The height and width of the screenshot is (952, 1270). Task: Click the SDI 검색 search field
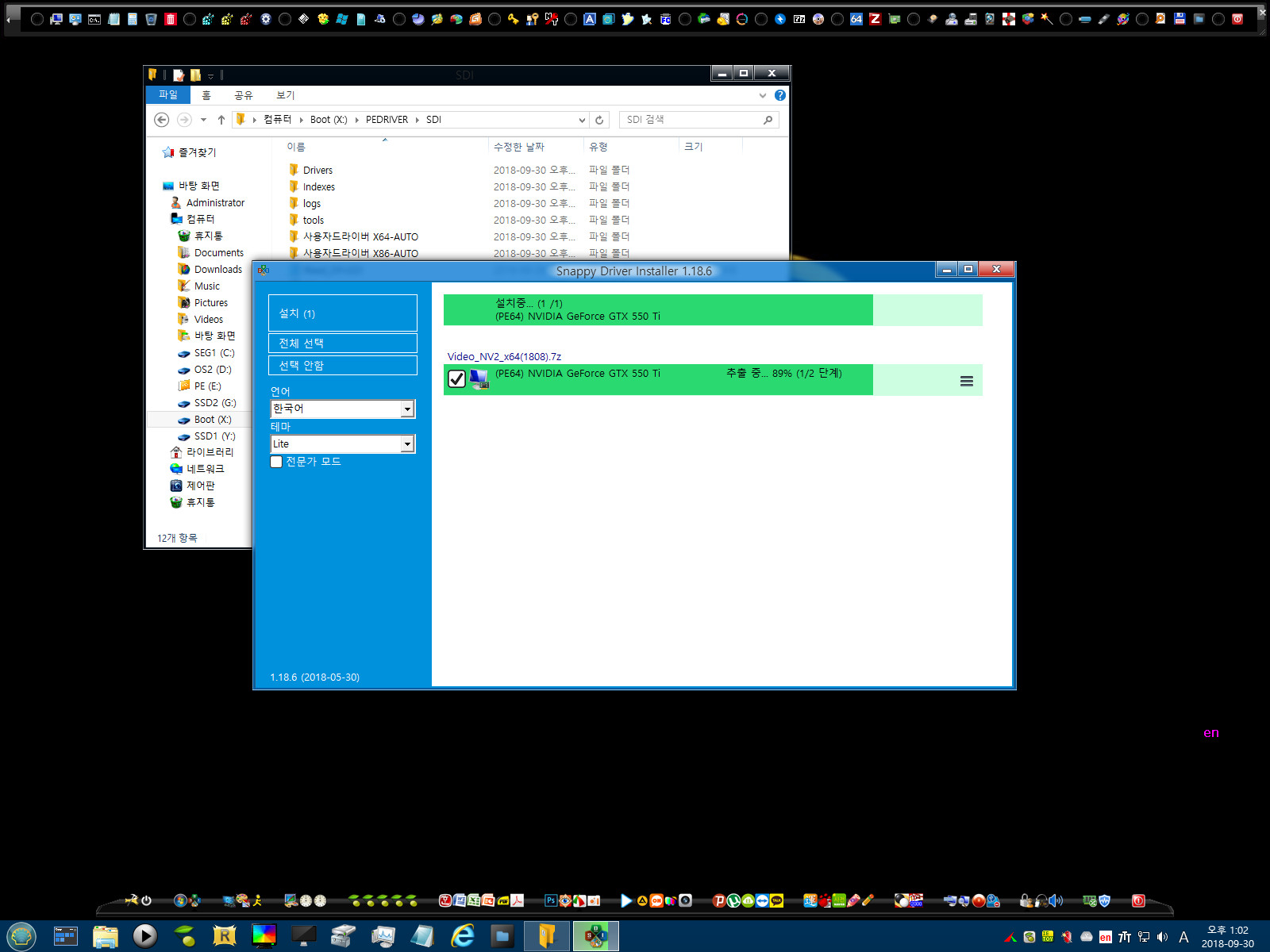[698, 120]
